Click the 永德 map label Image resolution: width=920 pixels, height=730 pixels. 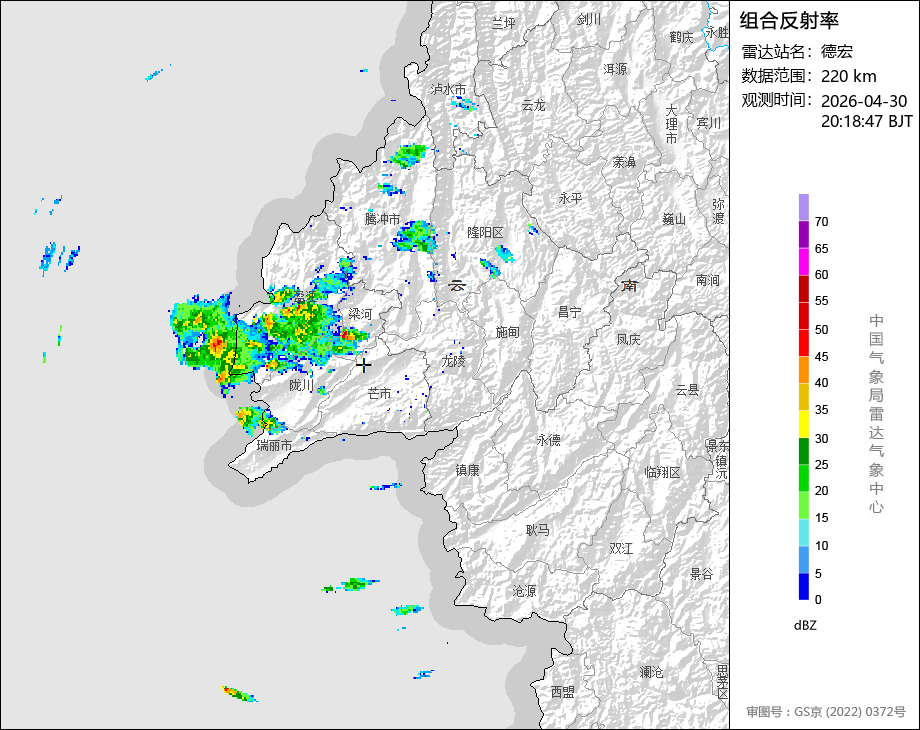[x=548, y=440]
